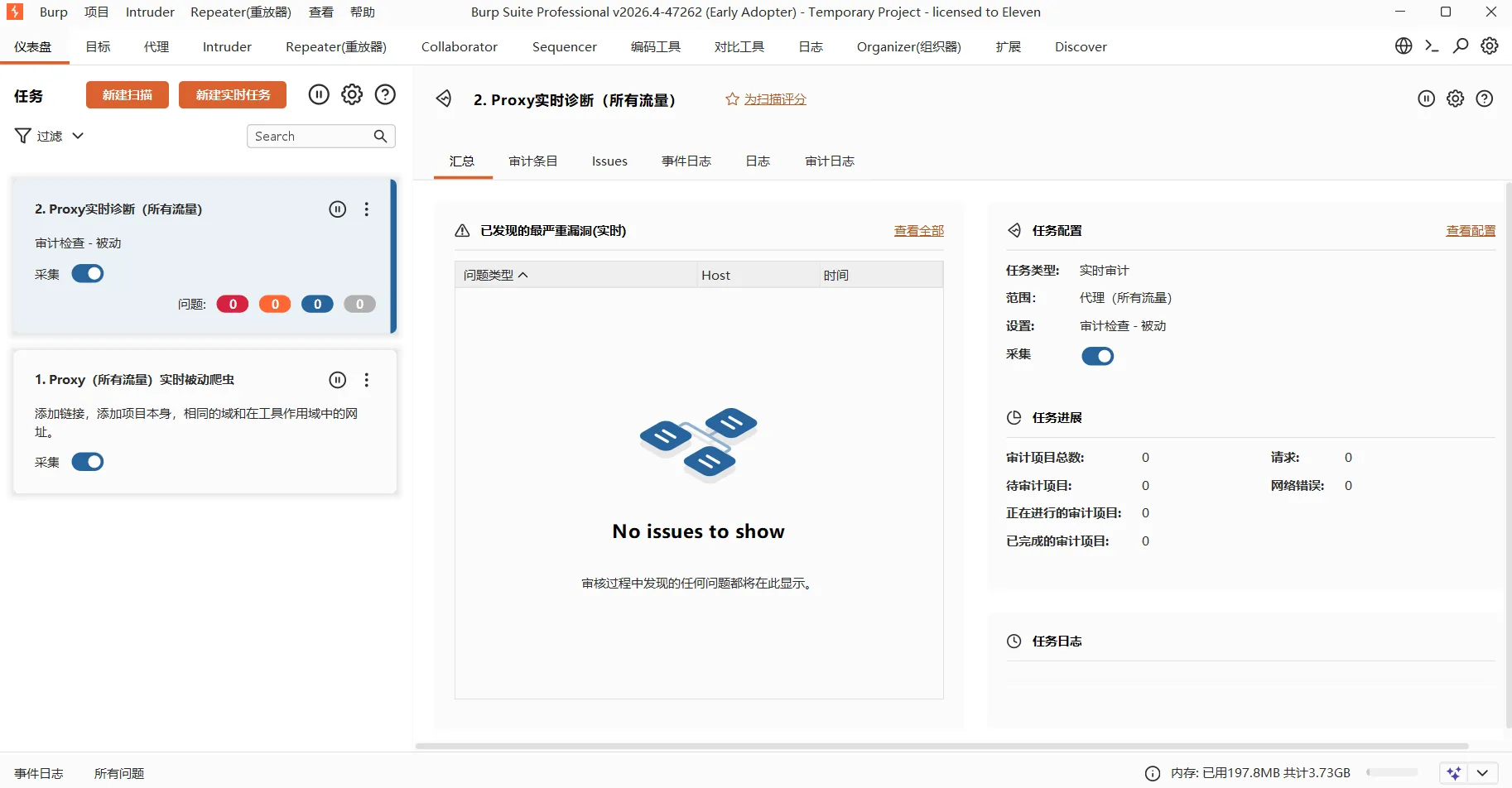Click the gray info issue count badge
Screen dimensions: 1512x788
pos(359,304)
